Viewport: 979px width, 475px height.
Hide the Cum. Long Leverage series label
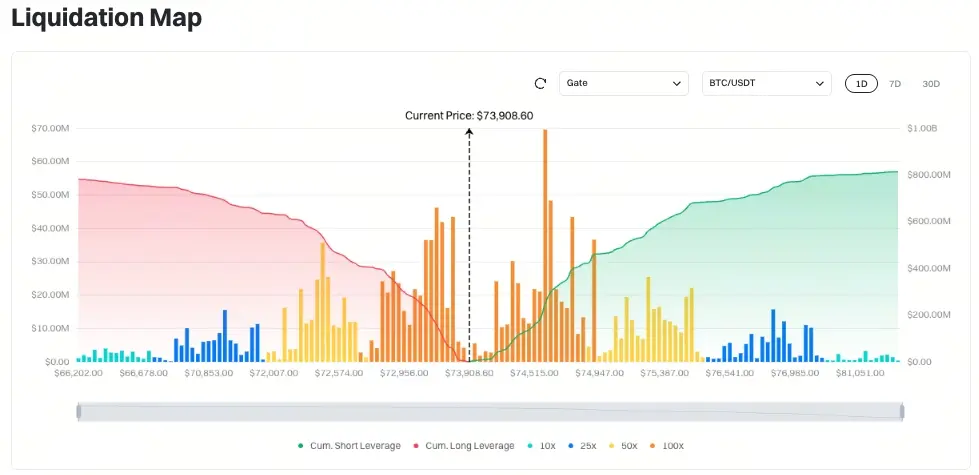point(470,446)
